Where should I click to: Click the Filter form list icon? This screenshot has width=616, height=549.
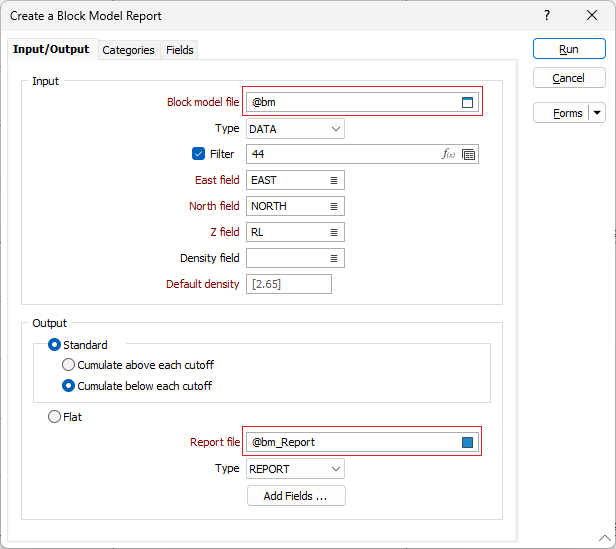pyautogui.click(x=469, y=154)
